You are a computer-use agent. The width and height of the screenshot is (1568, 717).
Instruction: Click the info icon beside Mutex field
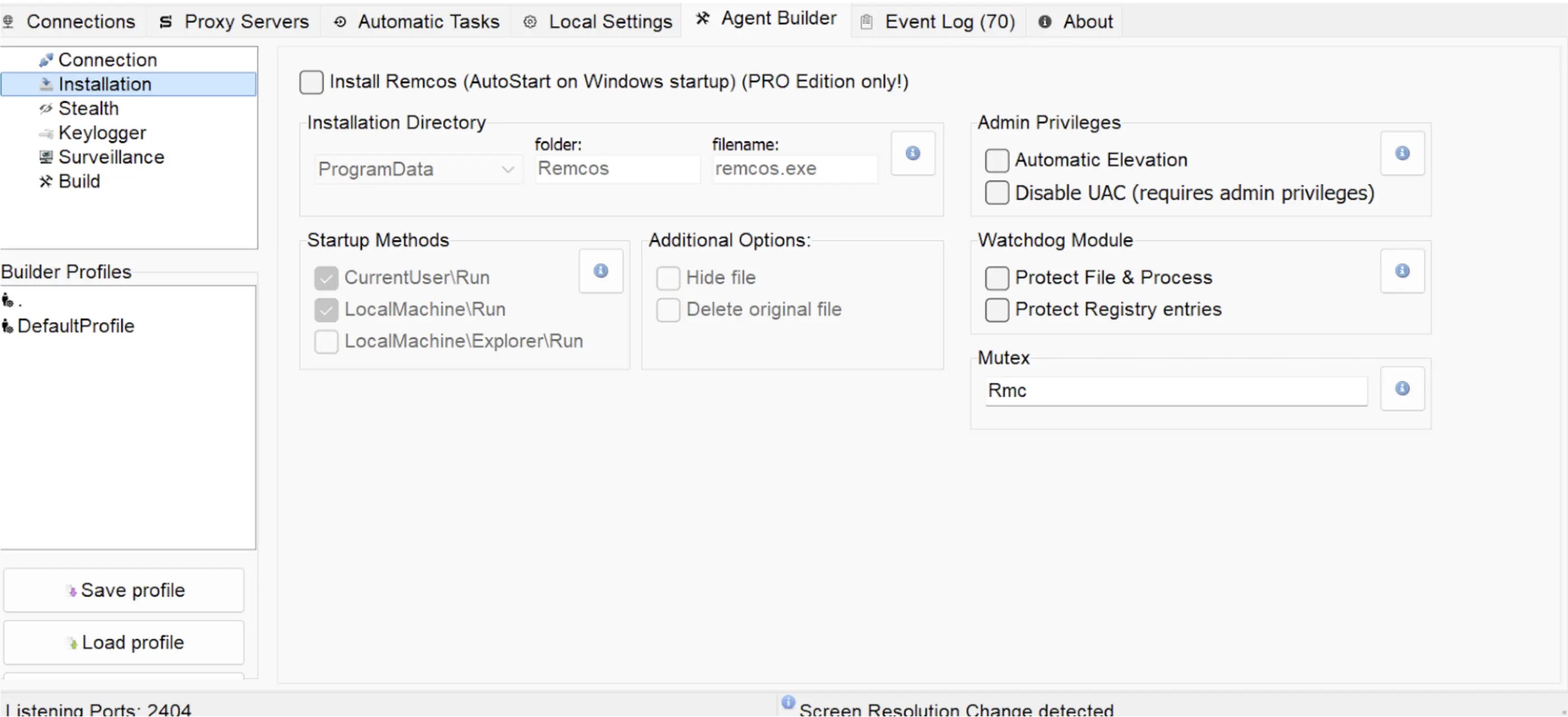click(1402, 388)
